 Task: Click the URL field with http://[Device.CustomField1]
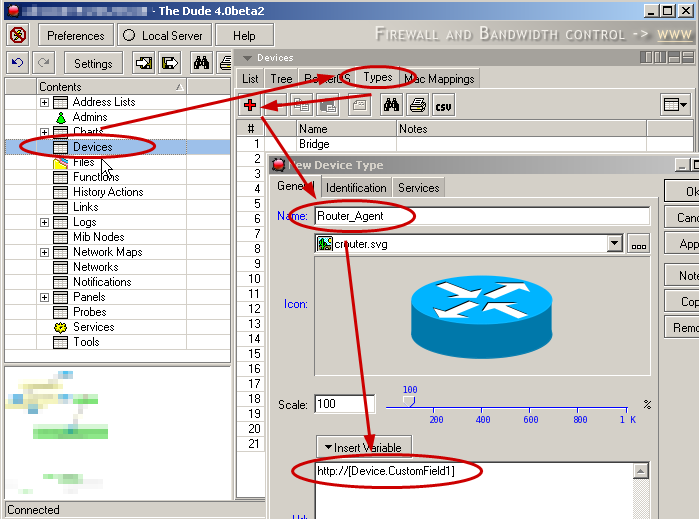pyautogui.click(x=474, y=490)
